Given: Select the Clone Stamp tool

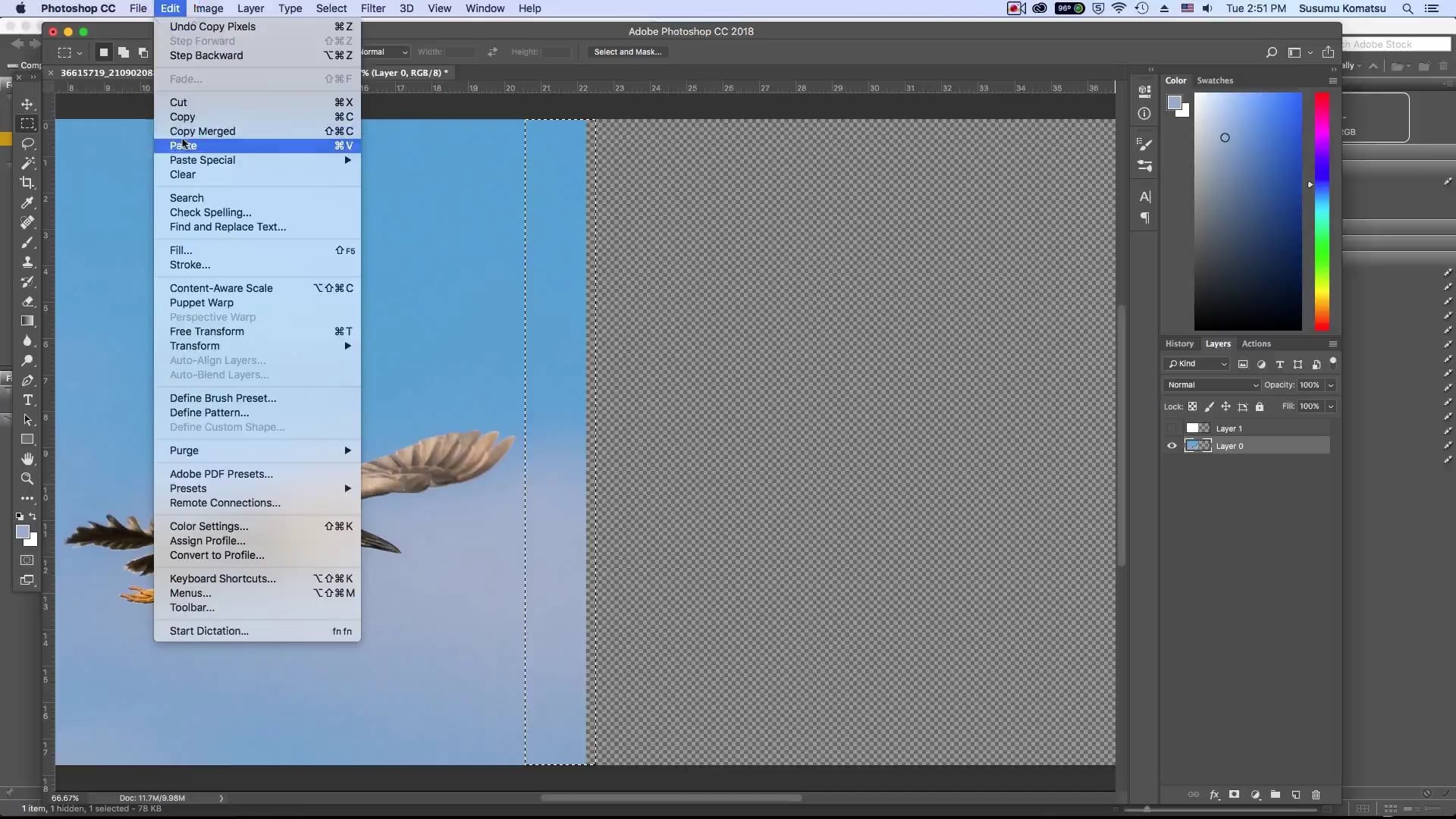Looking at the screenshot, I should [27, 262].
